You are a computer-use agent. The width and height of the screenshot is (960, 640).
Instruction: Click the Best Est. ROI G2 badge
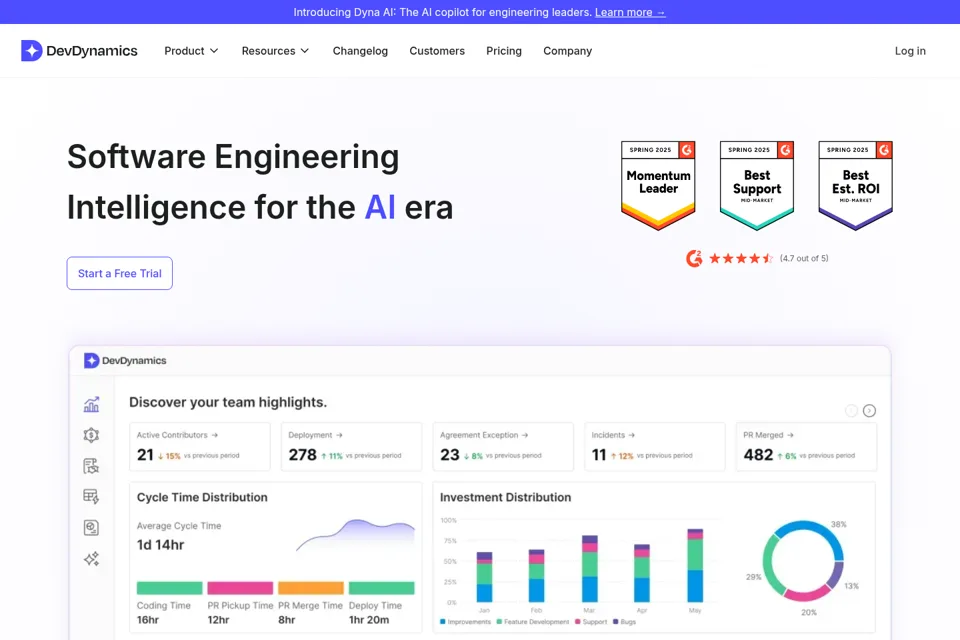click(x=855, y=186)
